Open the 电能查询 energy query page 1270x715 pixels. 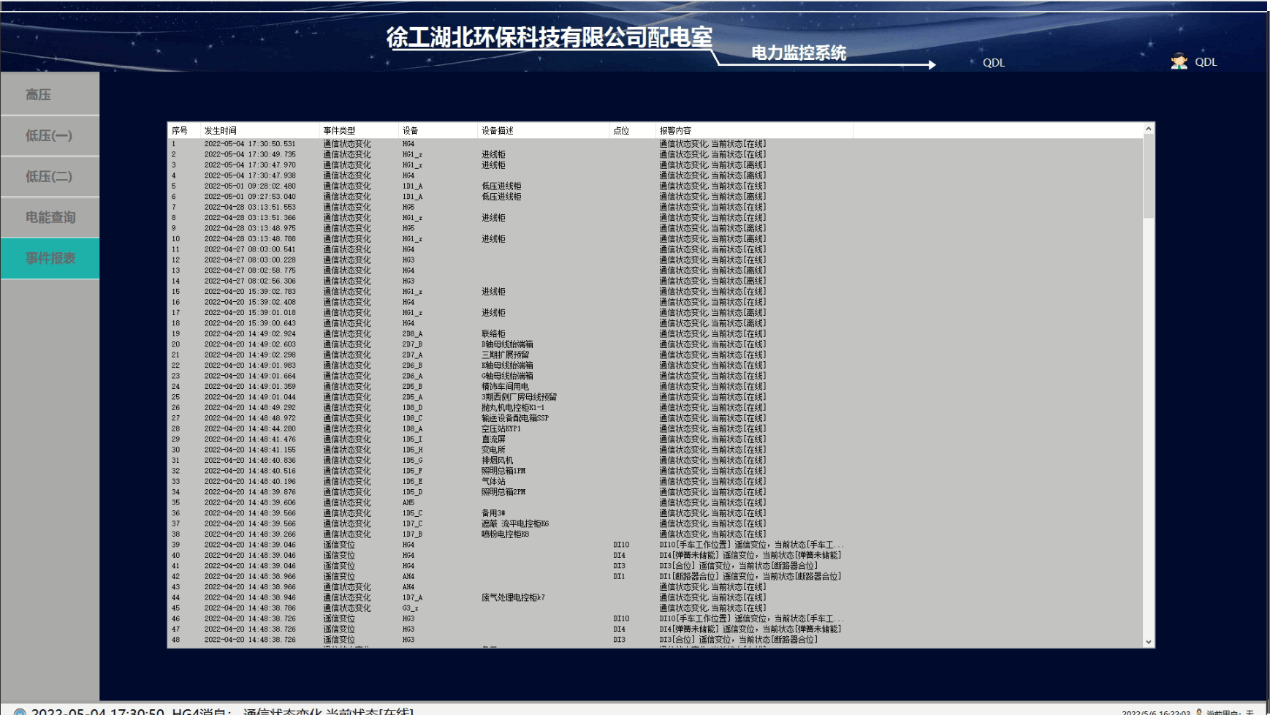coord(50,217)
